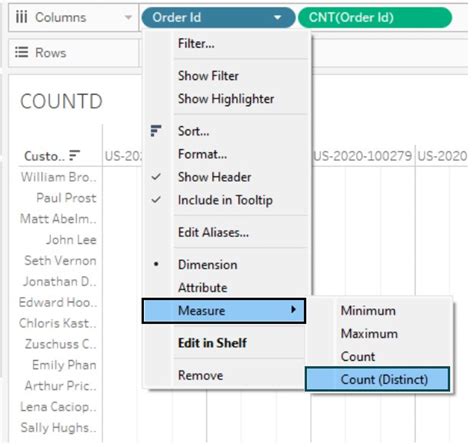Click customer row Zuschuss C..
Viewport: 474px width, 447px height.
click(x=61, y=344)
